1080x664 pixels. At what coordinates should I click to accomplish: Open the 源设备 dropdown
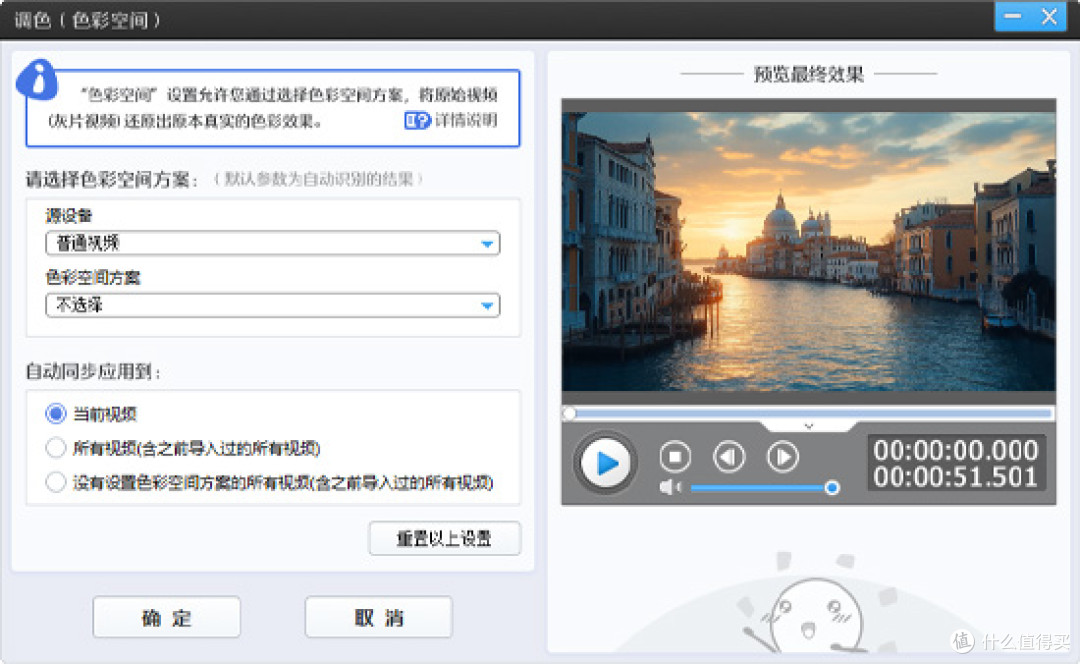coord(273,243)
